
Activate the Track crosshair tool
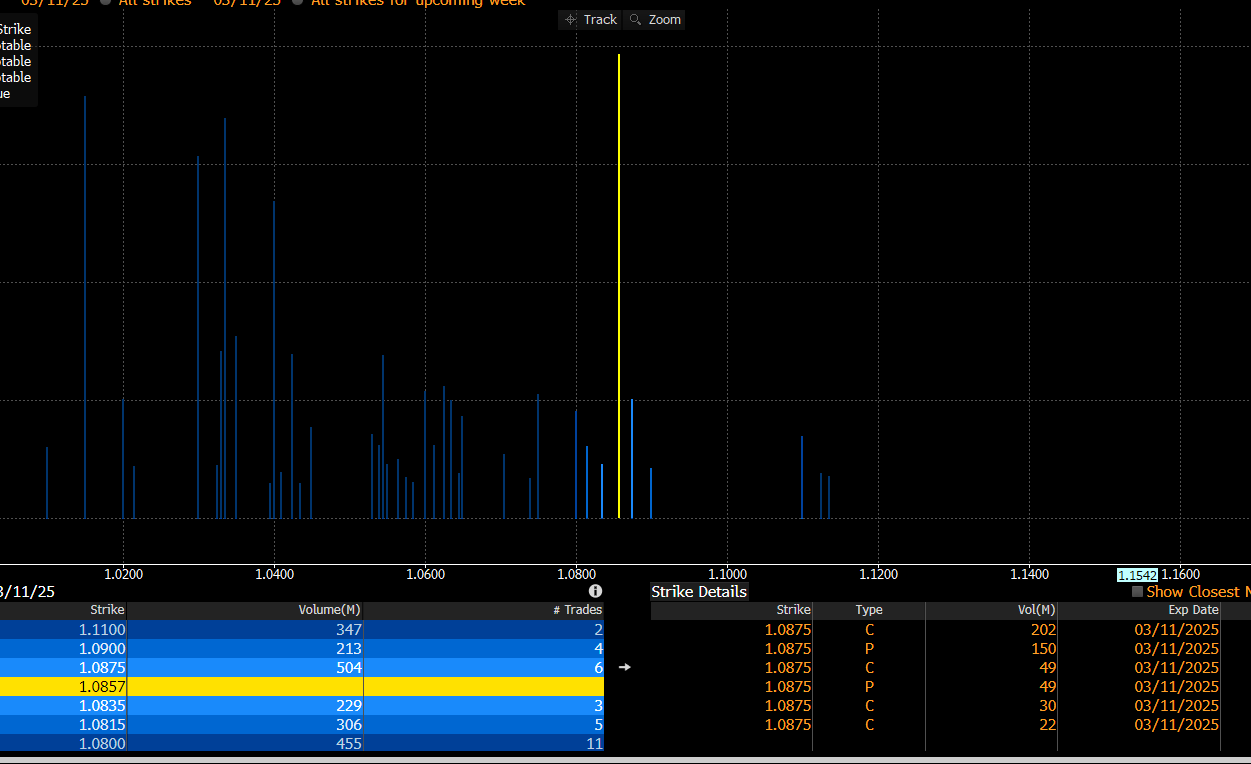(591, 20)
